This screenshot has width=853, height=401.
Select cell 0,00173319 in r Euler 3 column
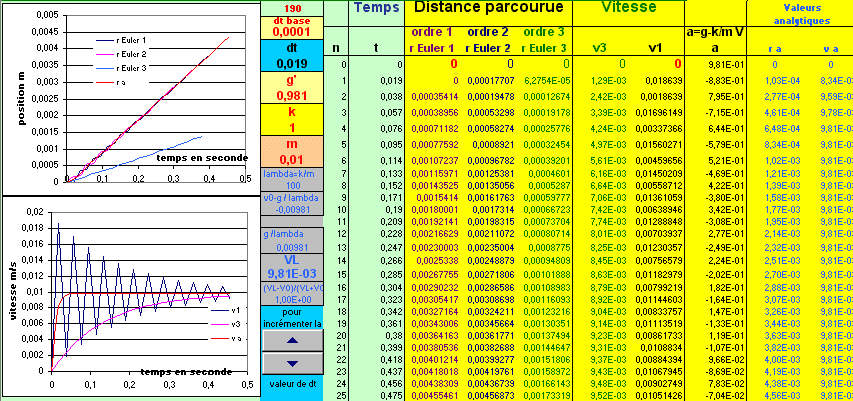point(545,396)
